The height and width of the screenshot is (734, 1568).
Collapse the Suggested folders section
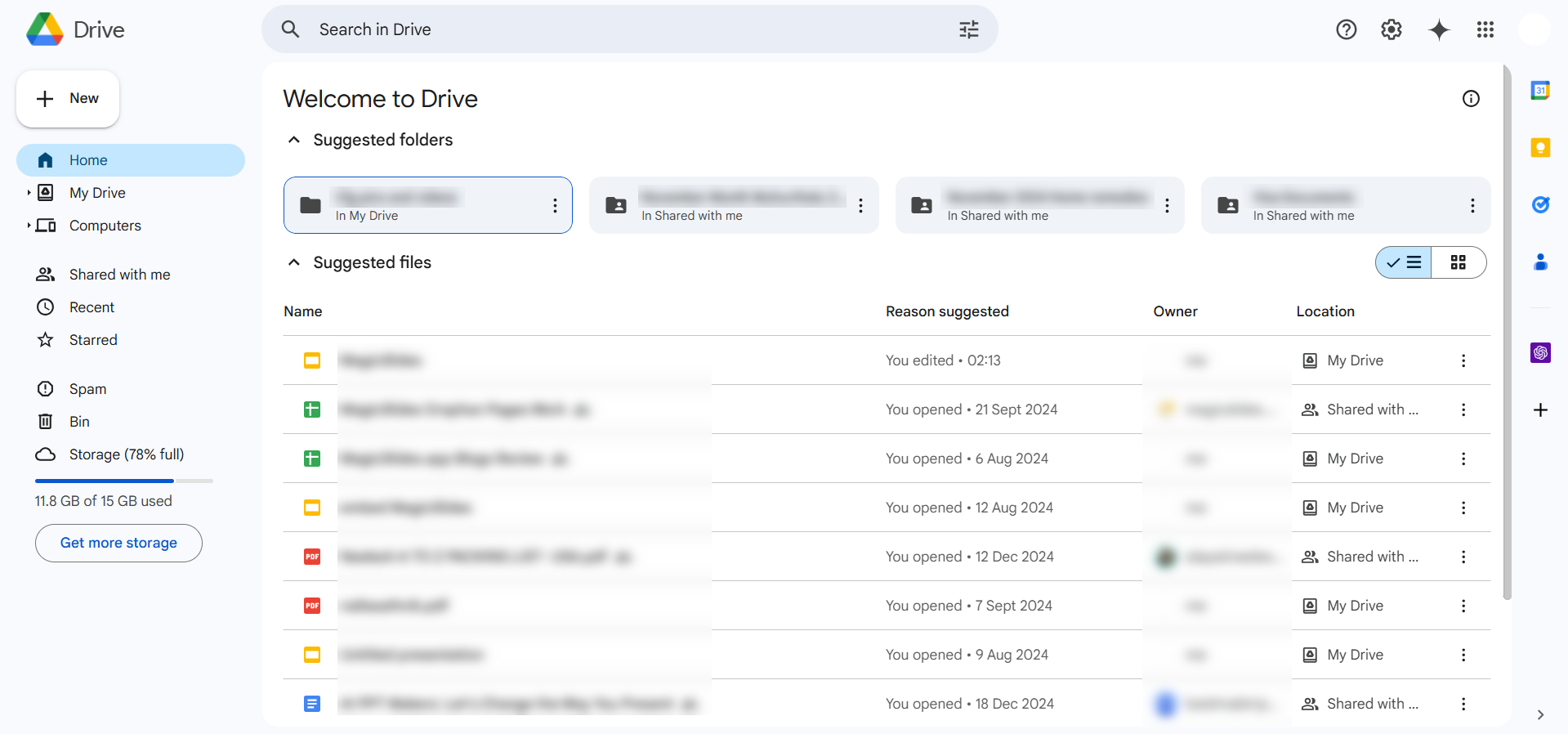294,140
